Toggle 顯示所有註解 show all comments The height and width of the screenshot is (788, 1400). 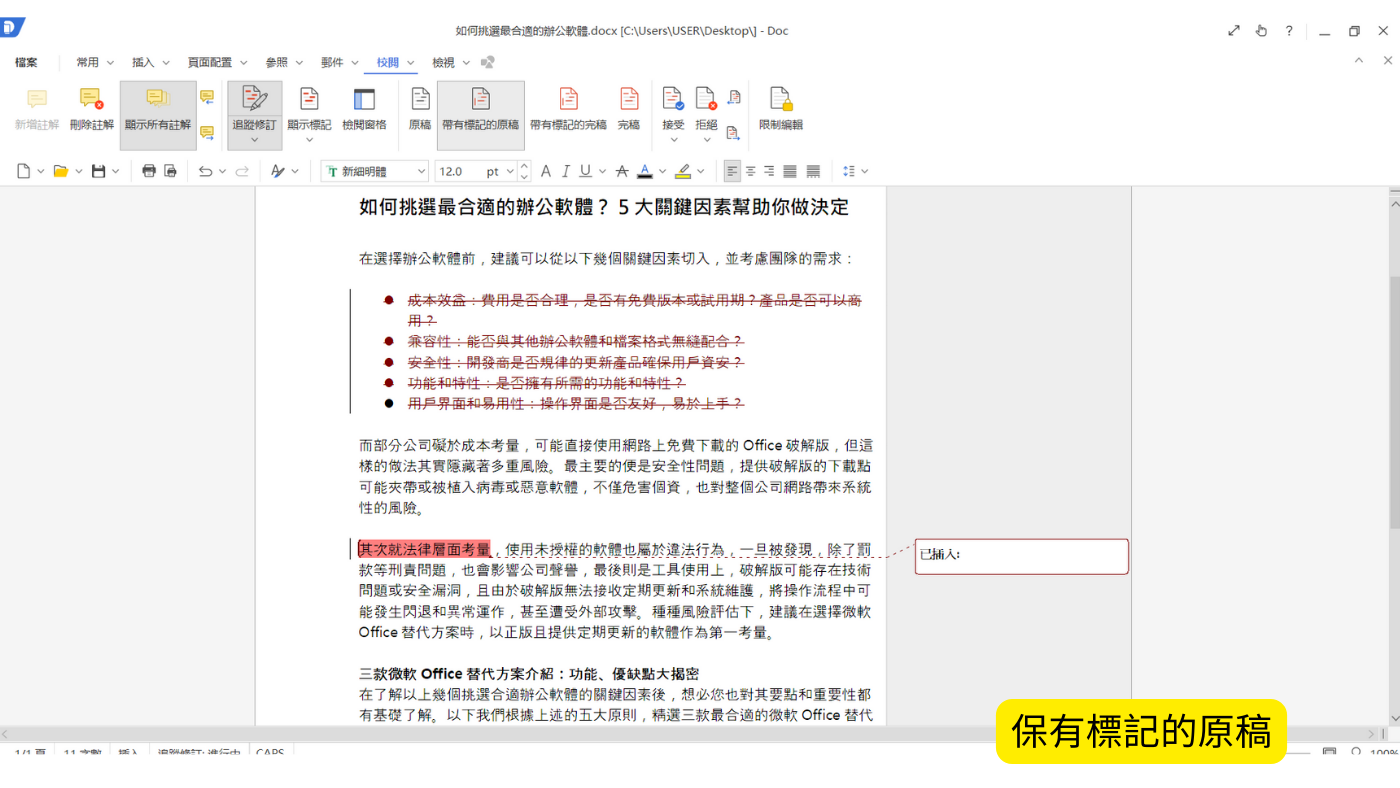[x=158, y=115]
